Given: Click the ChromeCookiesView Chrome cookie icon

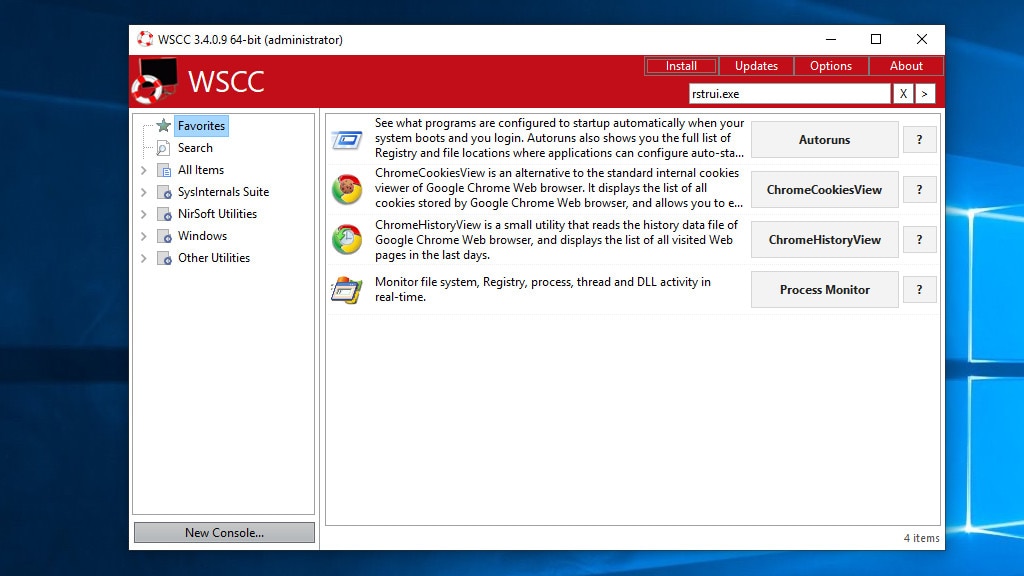Looking at the screenshot, I should [x=345, y=189].
